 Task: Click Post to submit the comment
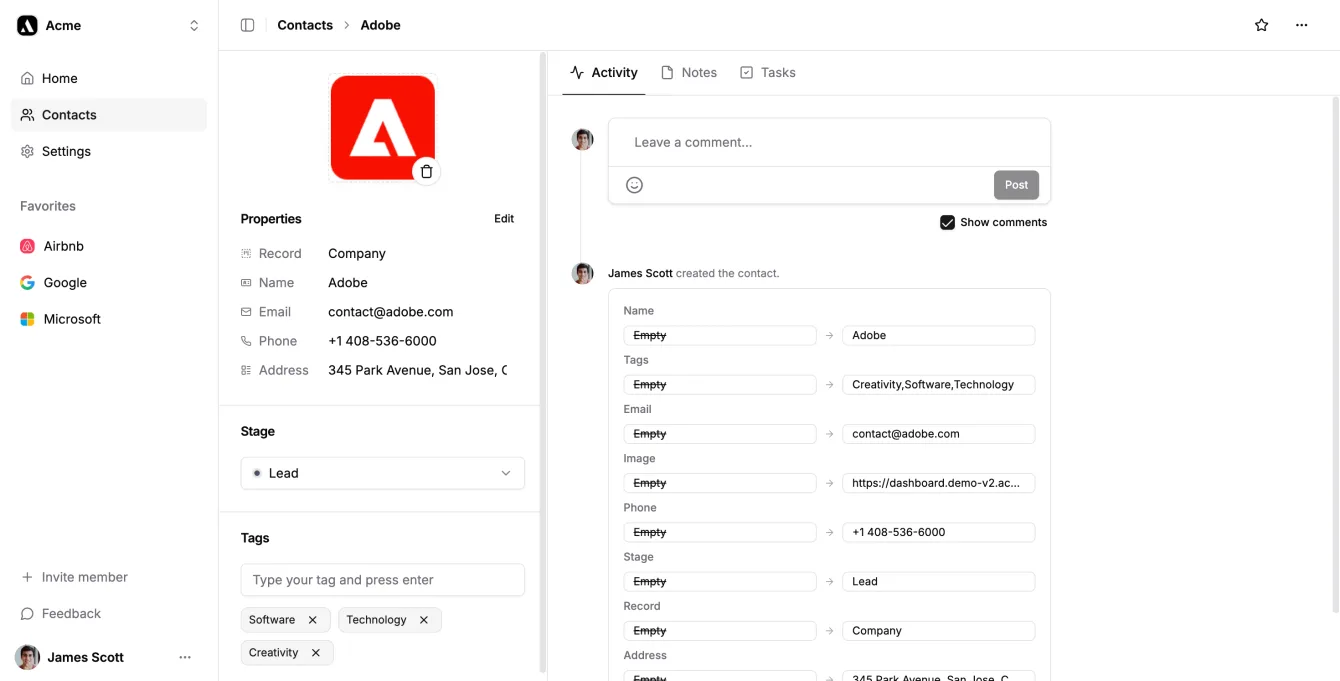point(1016,184)
